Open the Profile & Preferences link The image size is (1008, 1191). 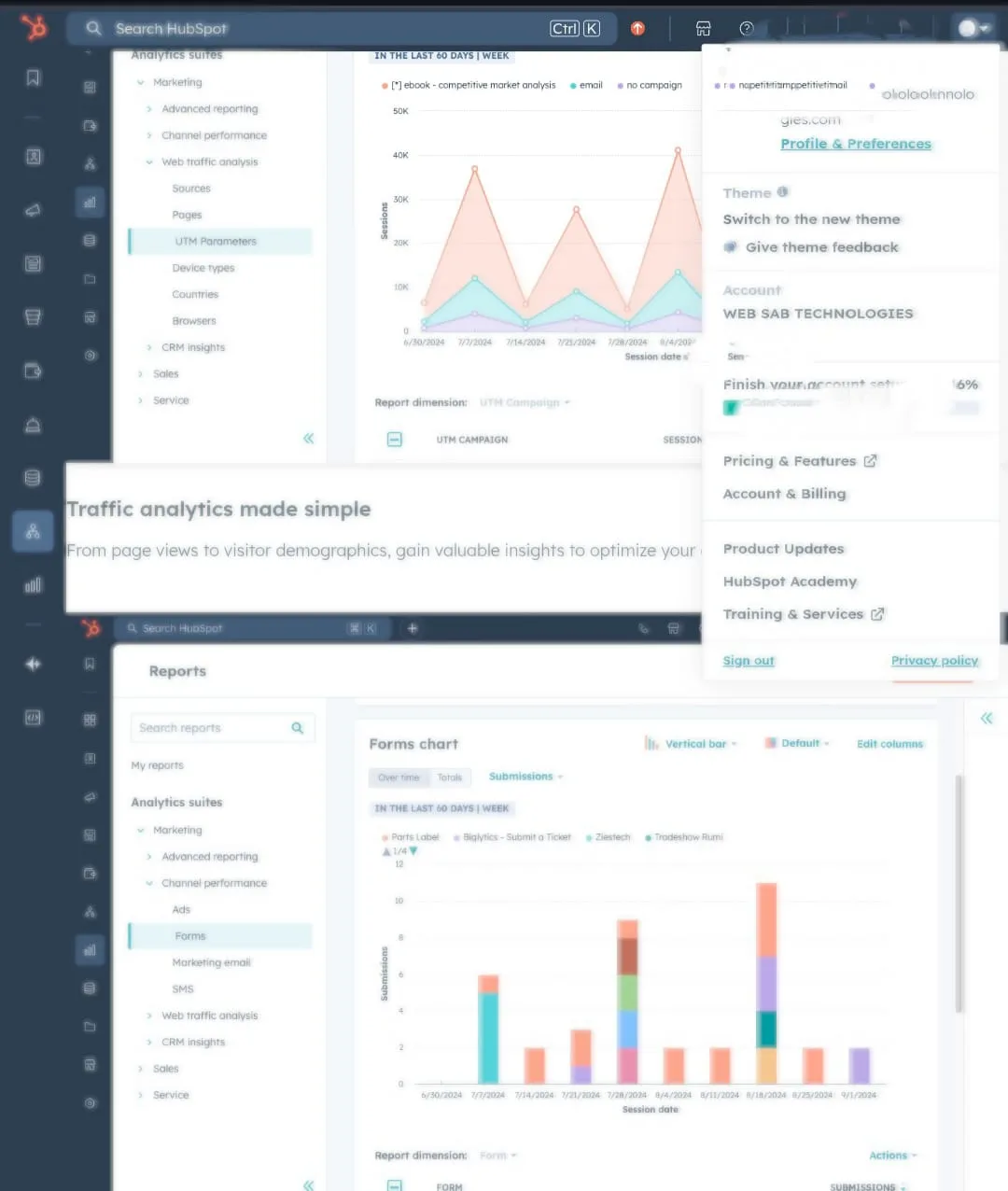[x=856, y=144]
